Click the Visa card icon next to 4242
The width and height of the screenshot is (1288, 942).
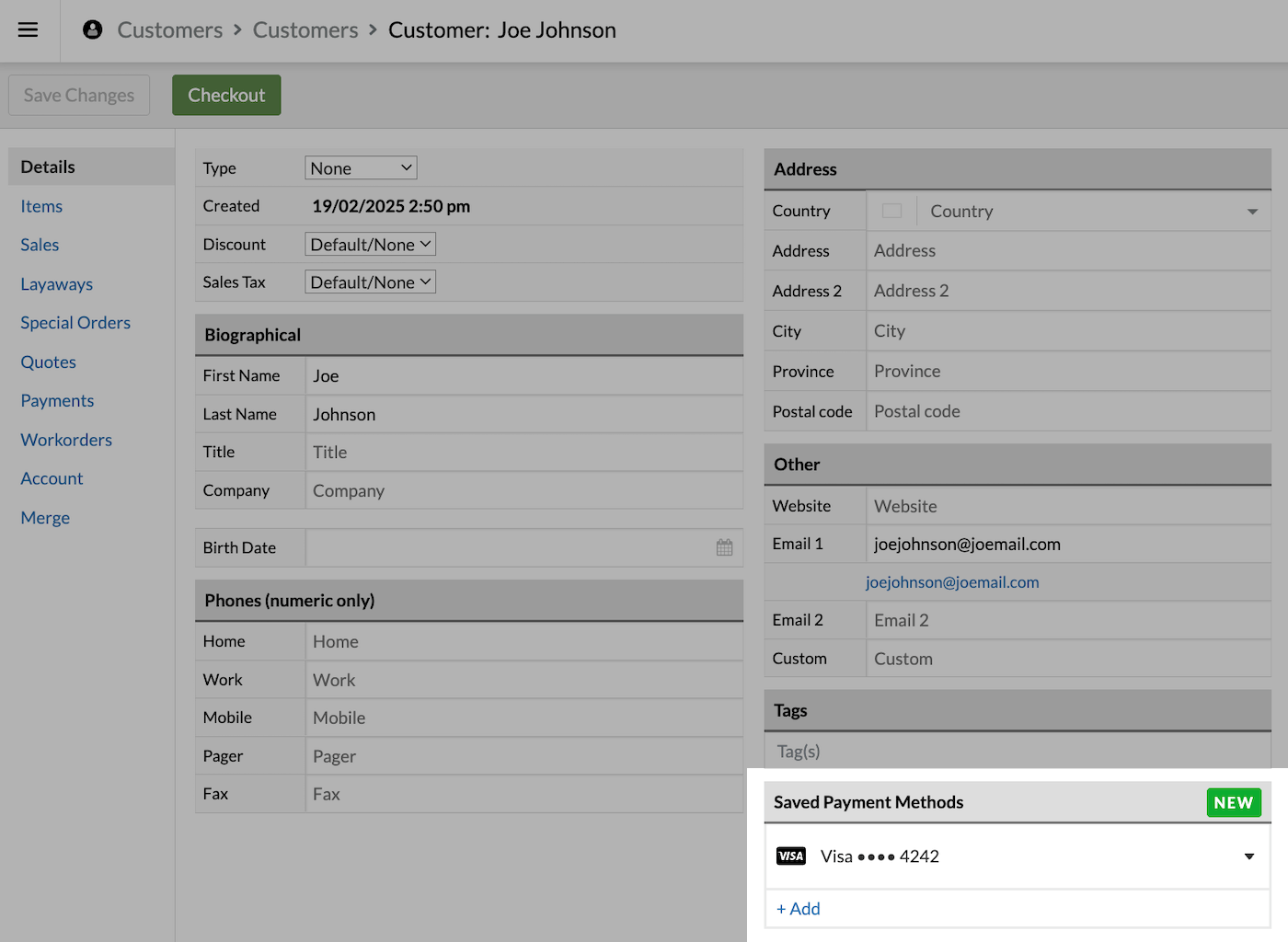[x=791, y=856]
